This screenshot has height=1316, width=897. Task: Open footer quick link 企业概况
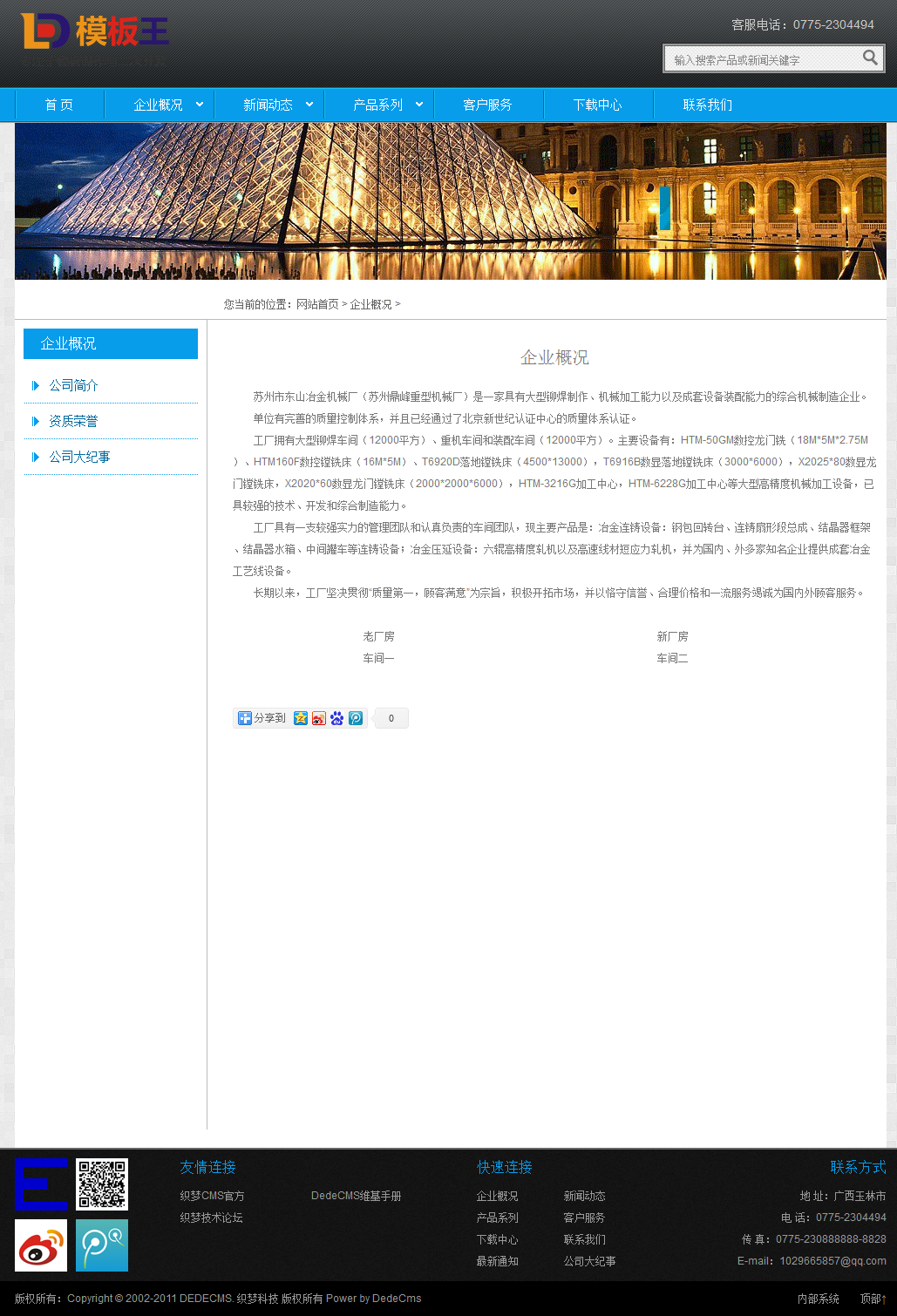pyautogui.click(x=497, y=1196)
